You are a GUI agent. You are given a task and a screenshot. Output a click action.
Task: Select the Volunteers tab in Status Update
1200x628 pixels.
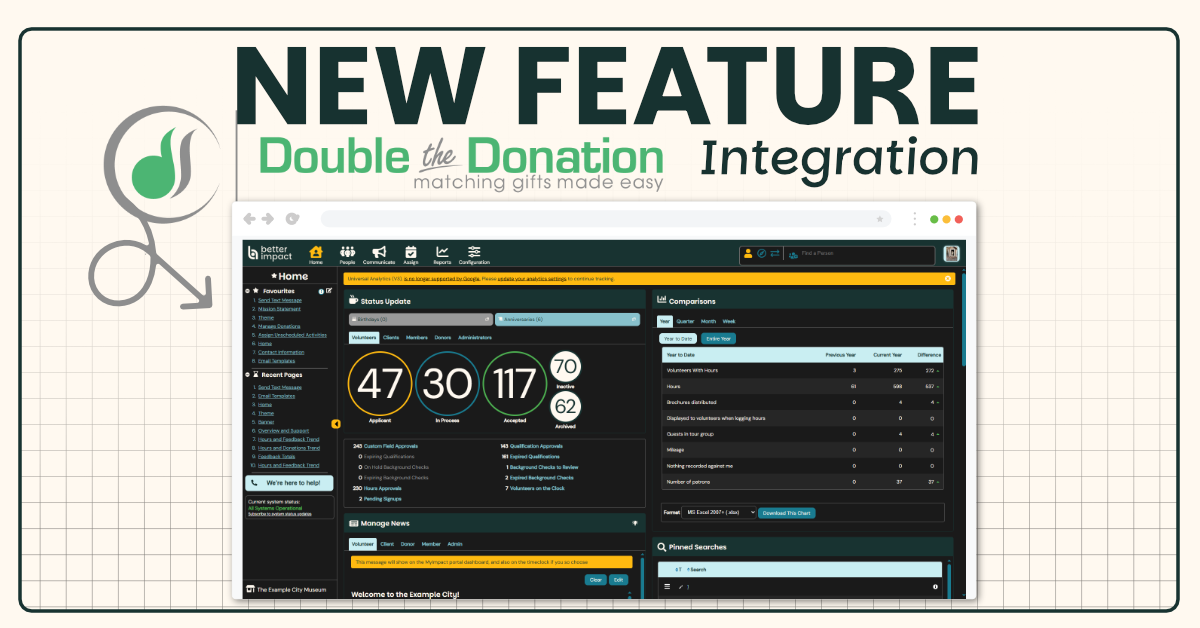click(x=363, y=338)
